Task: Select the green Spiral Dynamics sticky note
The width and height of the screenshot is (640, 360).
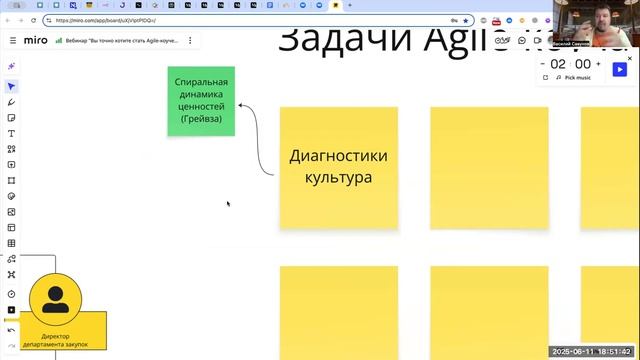Action: (x=201, y=101)
